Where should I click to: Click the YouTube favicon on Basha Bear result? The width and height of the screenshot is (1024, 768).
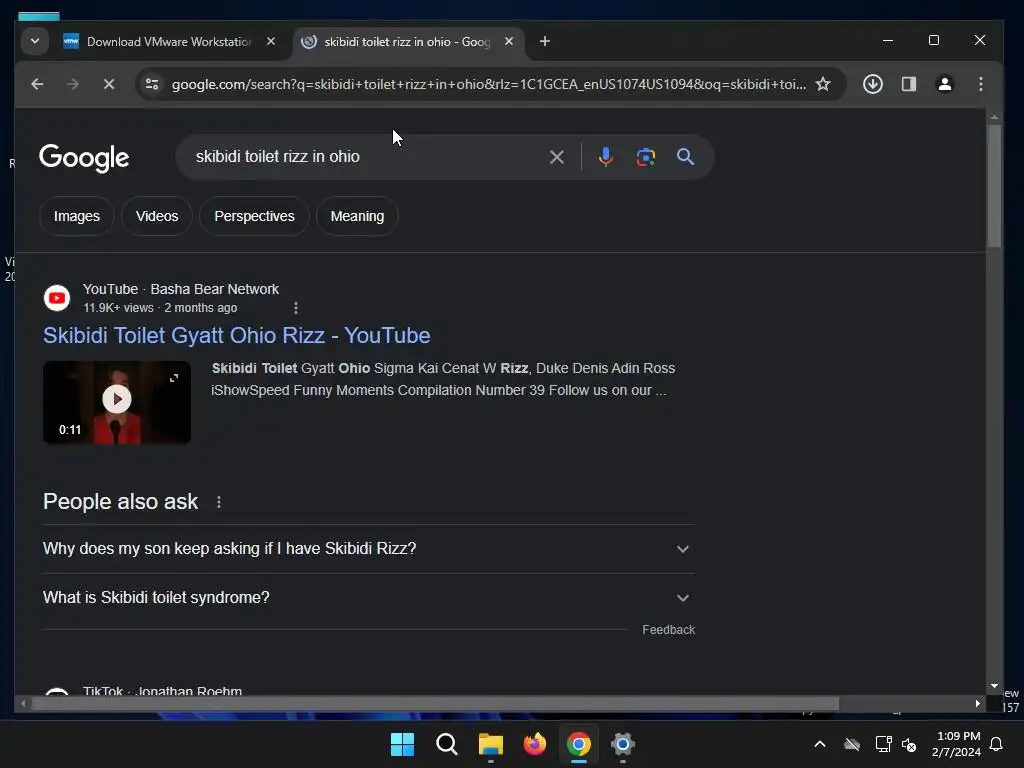(57, 298)
